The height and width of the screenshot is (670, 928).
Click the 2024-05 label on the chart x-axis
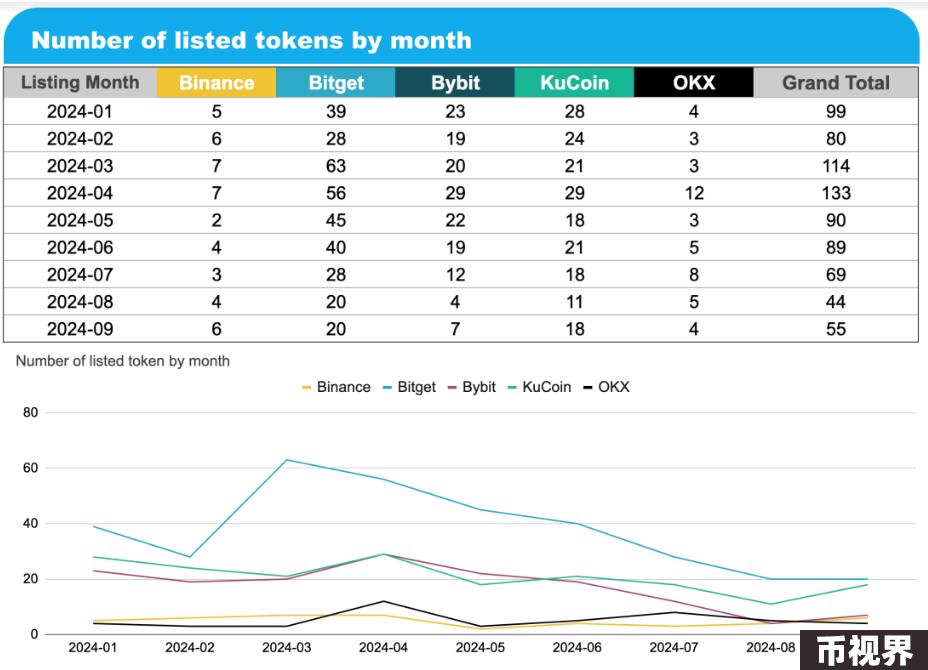(481, 648)
